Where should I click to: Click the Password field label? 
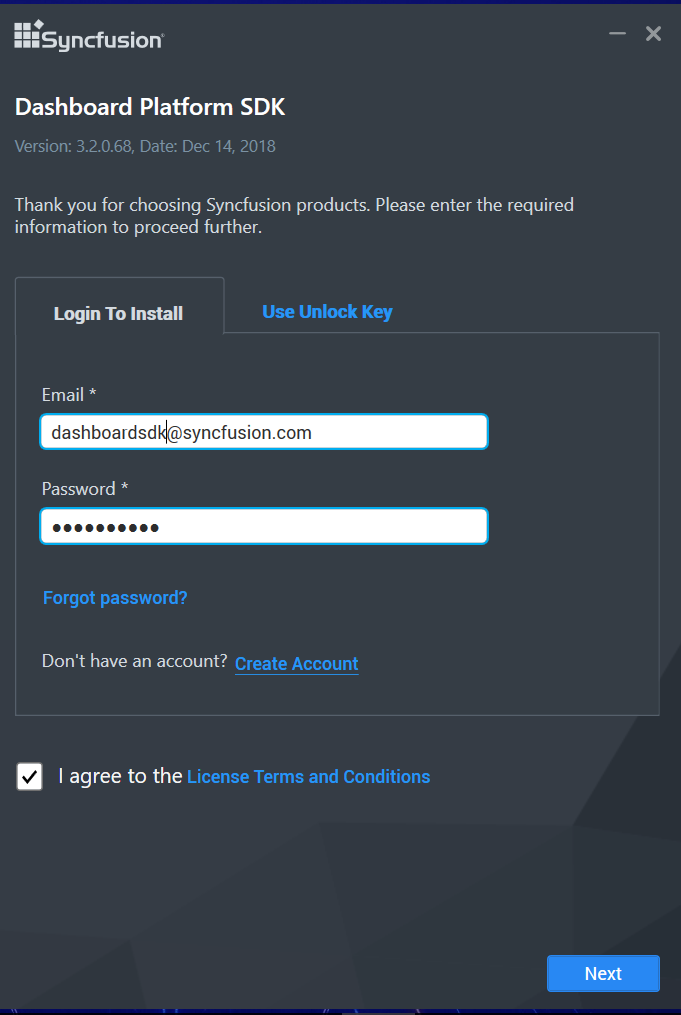pyautogui.click(x=77, y=488)
